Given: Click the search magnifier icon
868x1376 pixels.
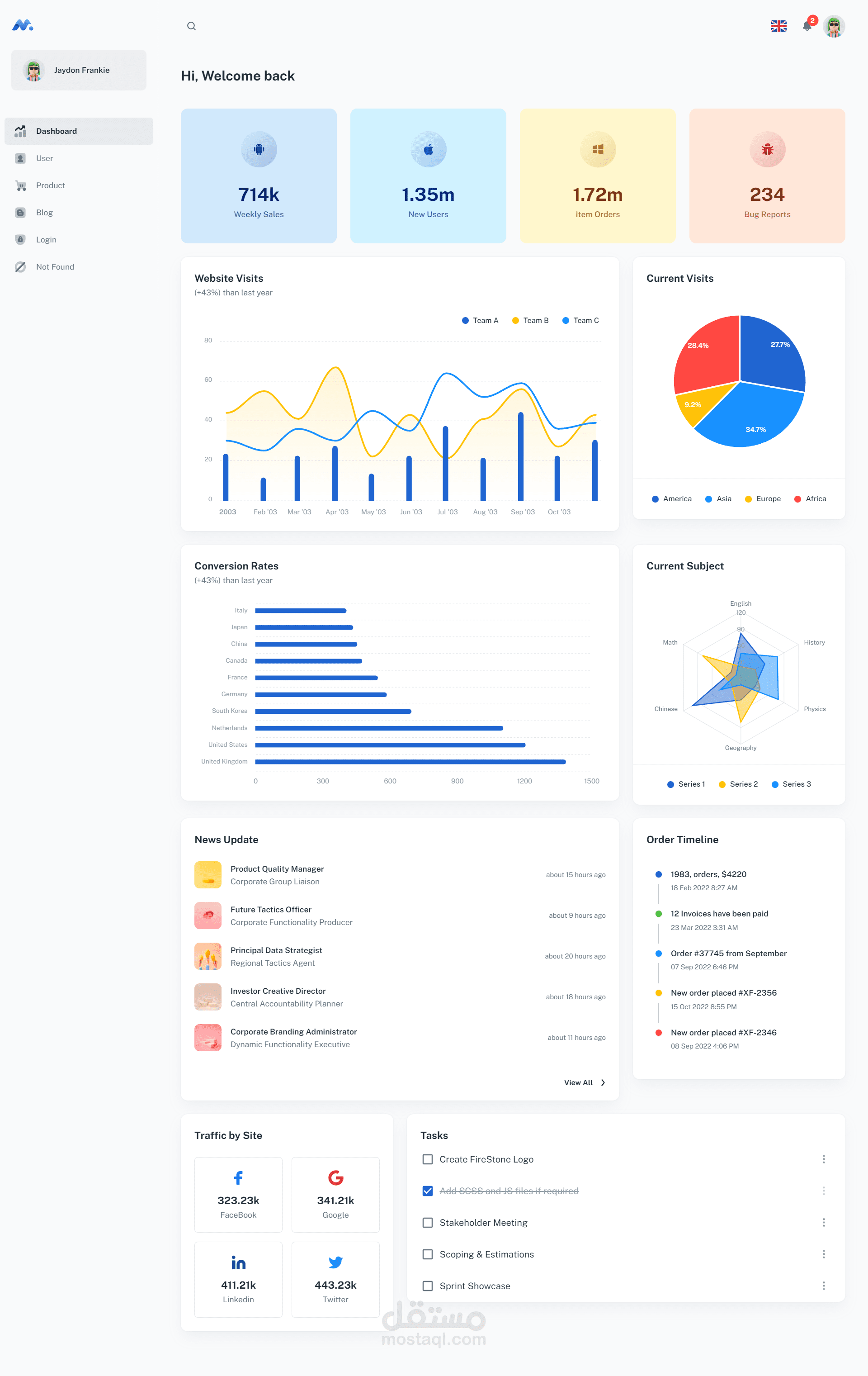Looking at the screenshot, I should (x=191, y=26).
